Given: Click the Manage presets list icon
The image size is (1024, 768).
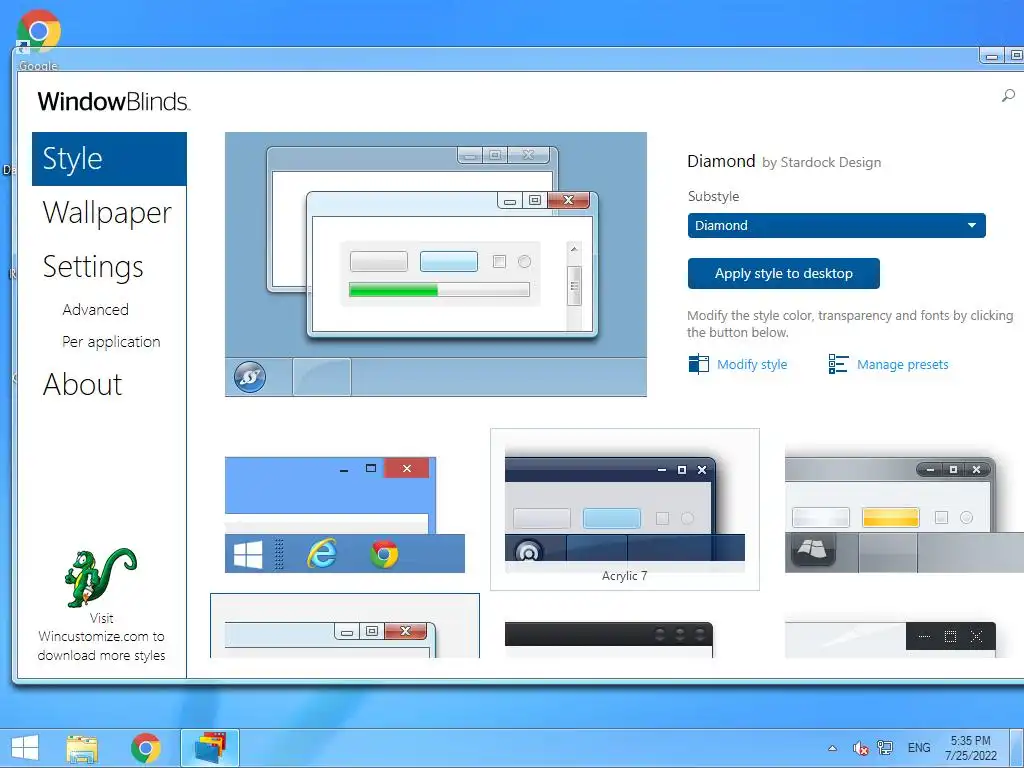Looking at the screenshot, I should (x=838, y=364).
